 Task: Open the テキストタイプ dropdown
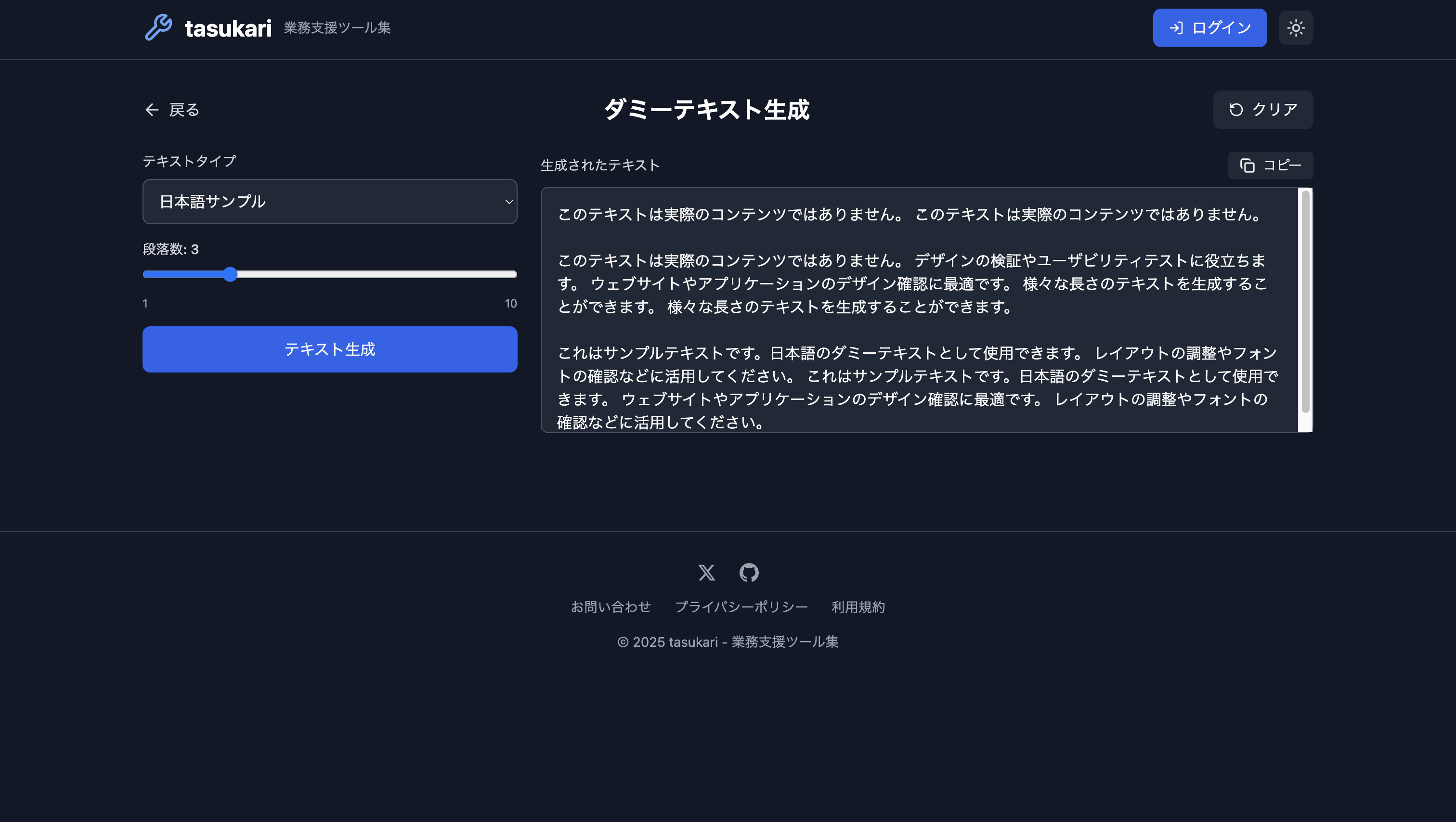click(329, 202)
